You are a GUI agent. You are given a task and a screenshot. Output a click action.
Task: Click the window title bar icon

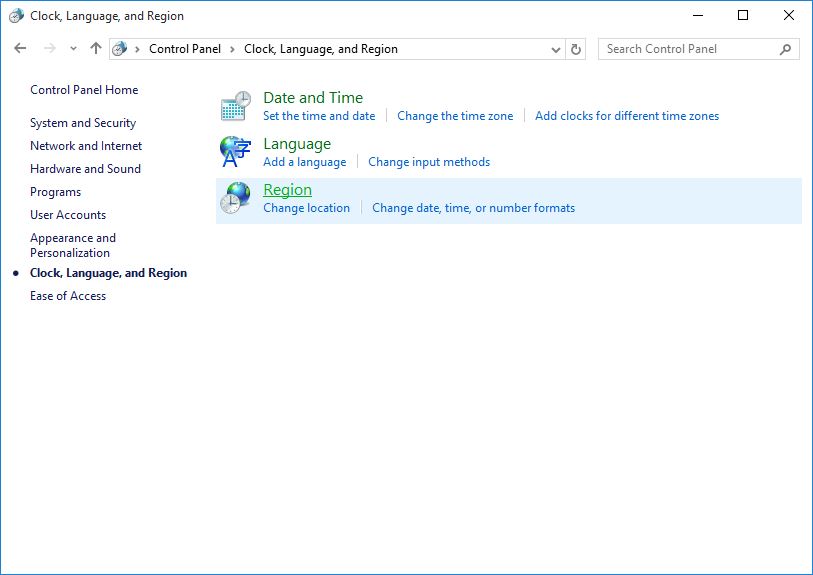[16, 16]
